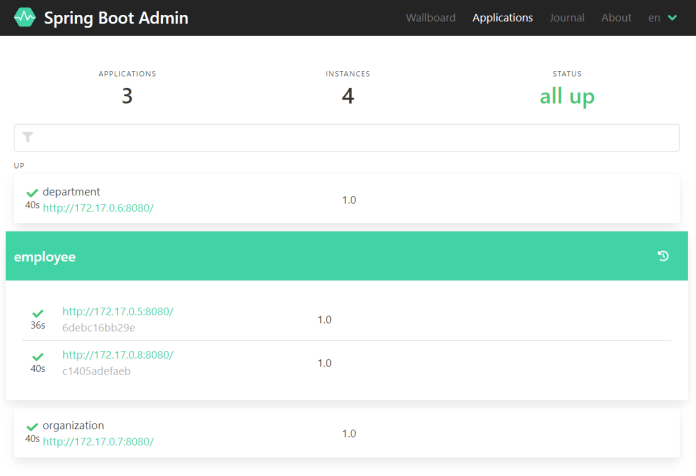This screenshot has width=696, height=476.
Task: Click the checkmark for instance c1405adefaeb
Action: point(38,357)
